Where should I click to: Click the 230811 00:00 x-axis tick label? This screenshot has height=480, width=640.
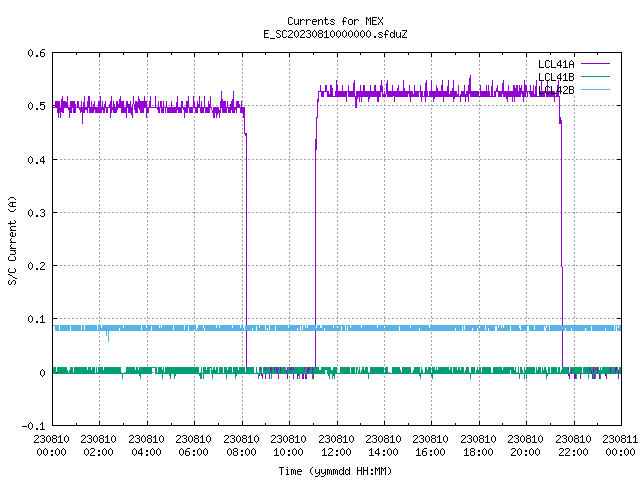pos(620,446)
